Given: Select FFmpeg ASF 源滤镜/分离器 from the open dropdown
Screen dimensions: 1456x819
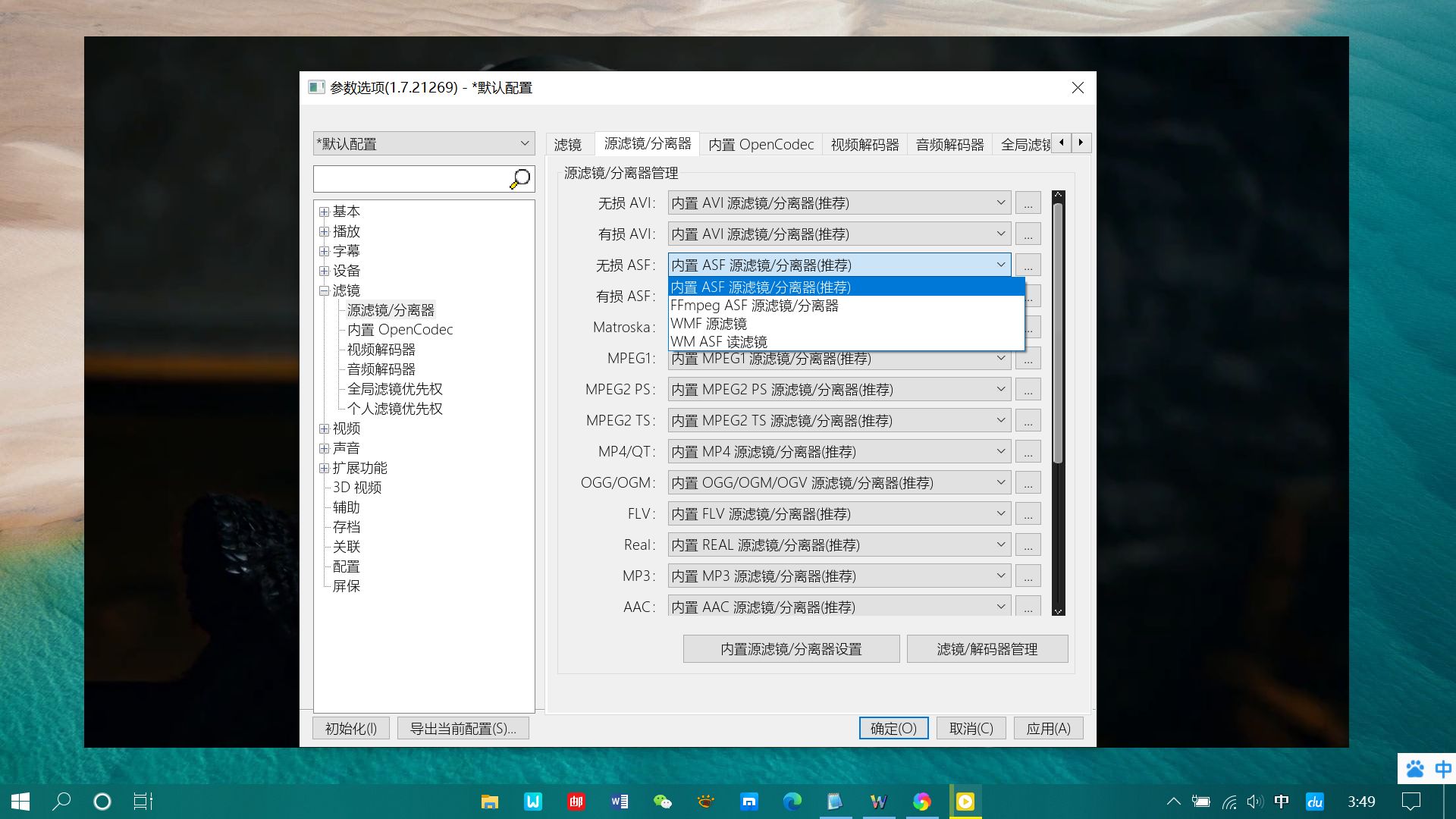Looking at the screenshot, I should 755,305.
